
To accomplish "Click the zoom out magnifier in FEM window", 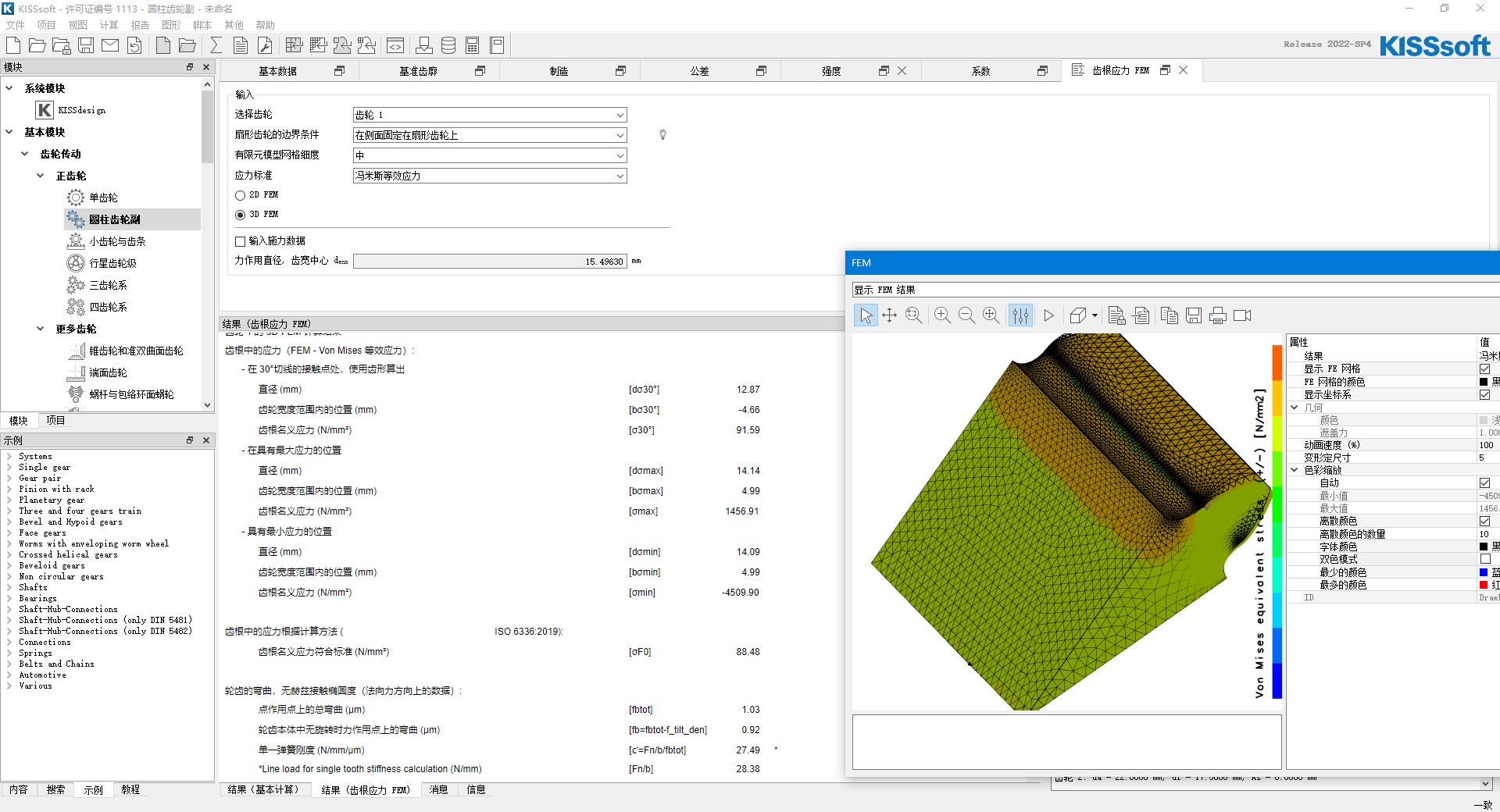I will tap(966, 315).
